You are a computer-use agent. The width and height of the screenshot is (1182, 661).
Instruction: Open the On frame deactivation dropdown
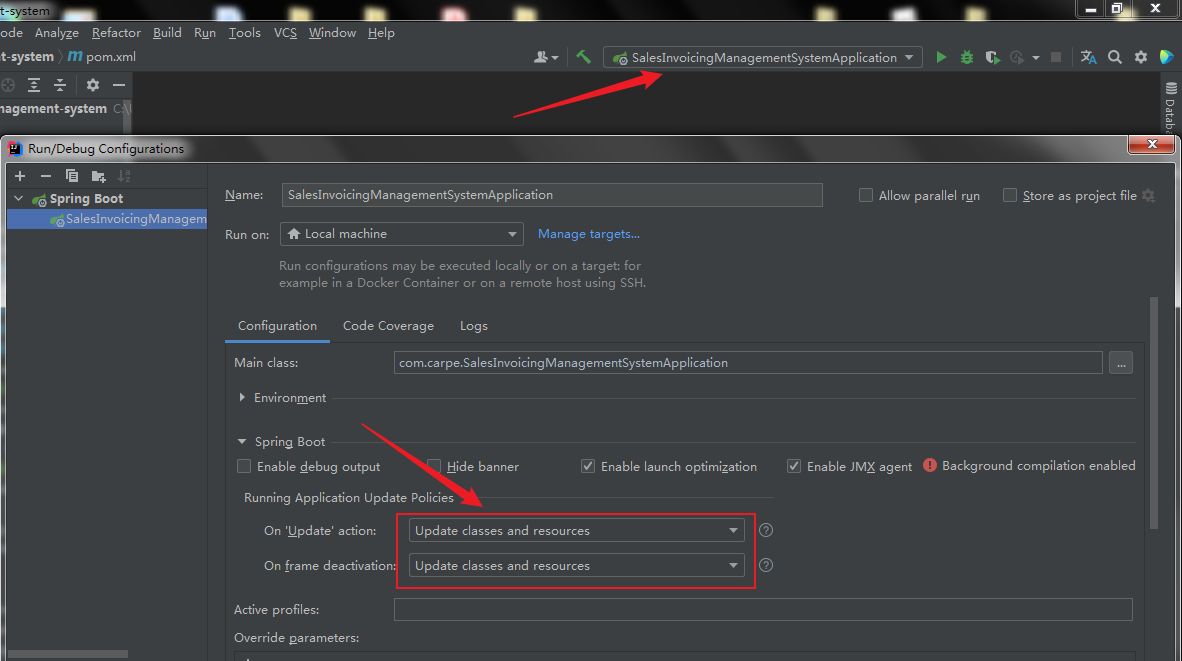coord(577,565)
